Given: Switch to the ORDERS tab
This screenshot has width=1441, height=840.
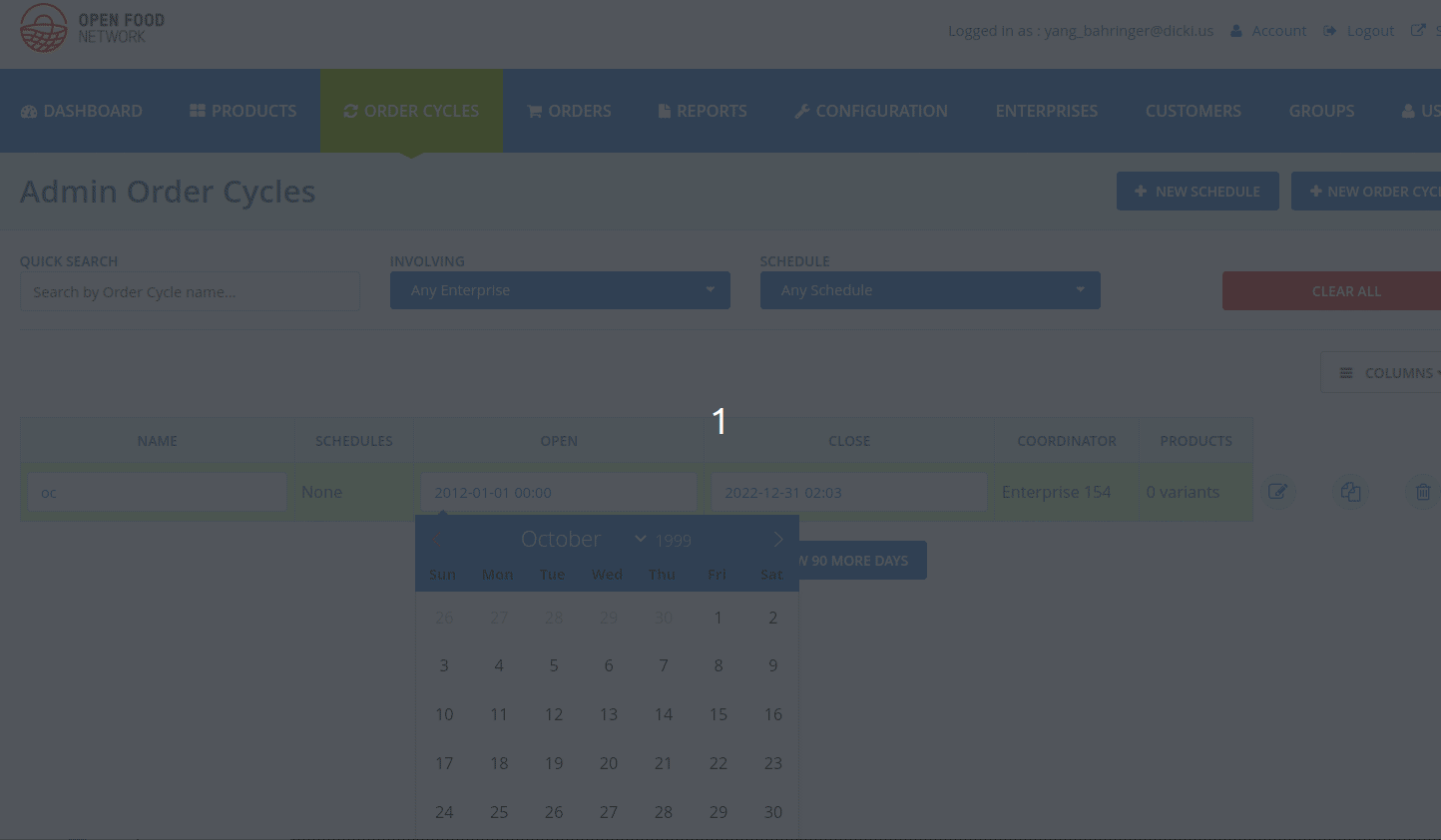Looking at the screenshot, I should click(569, 110).
